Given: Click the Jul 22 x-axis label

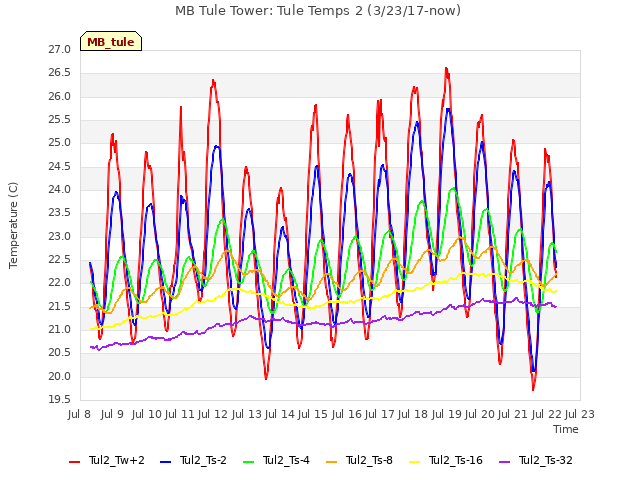Looking at the screenshot, I should (x=546, y=414).
